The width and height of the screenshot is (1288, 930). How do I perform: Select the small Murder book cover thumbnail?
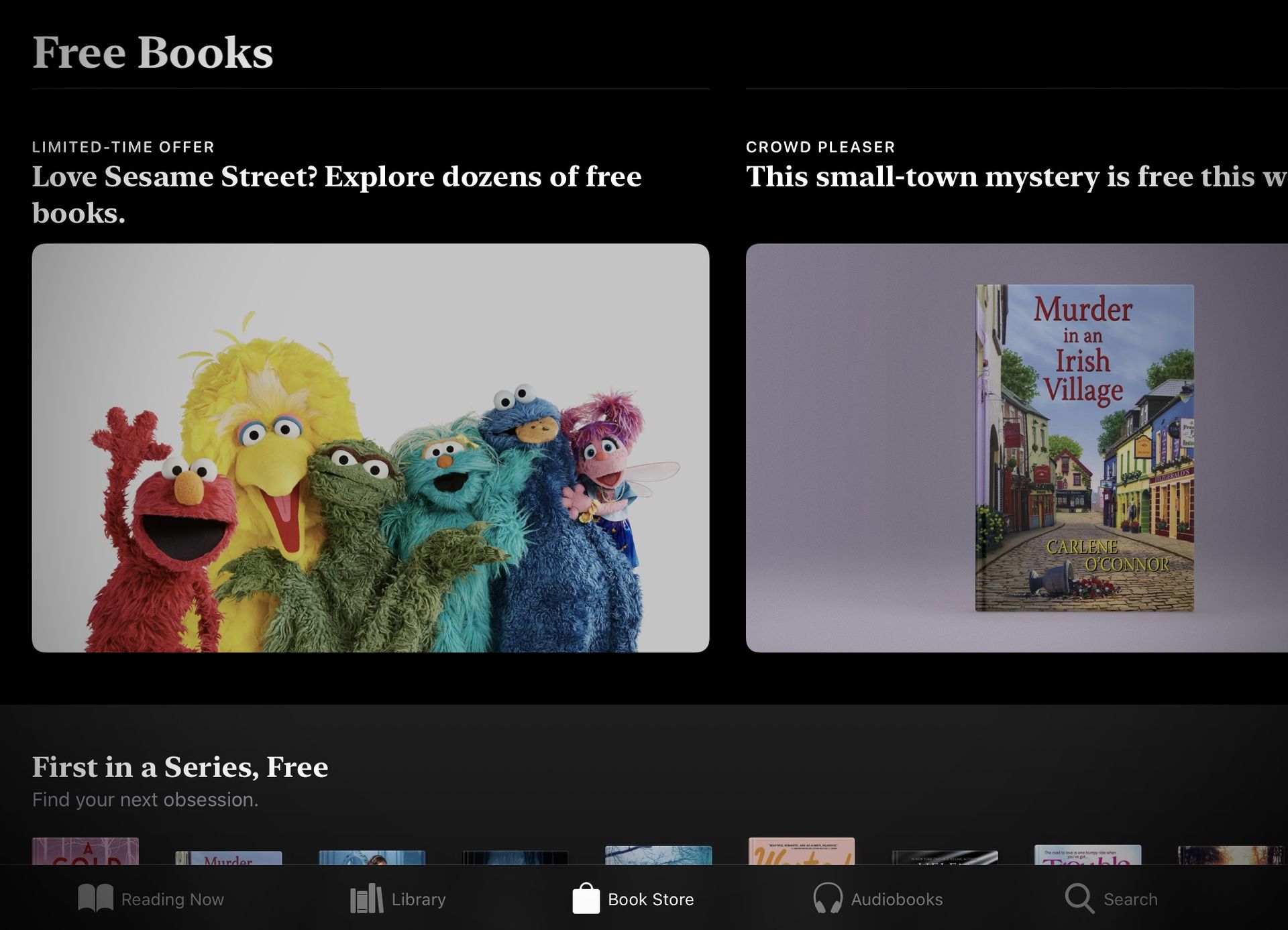click(228, 858)
